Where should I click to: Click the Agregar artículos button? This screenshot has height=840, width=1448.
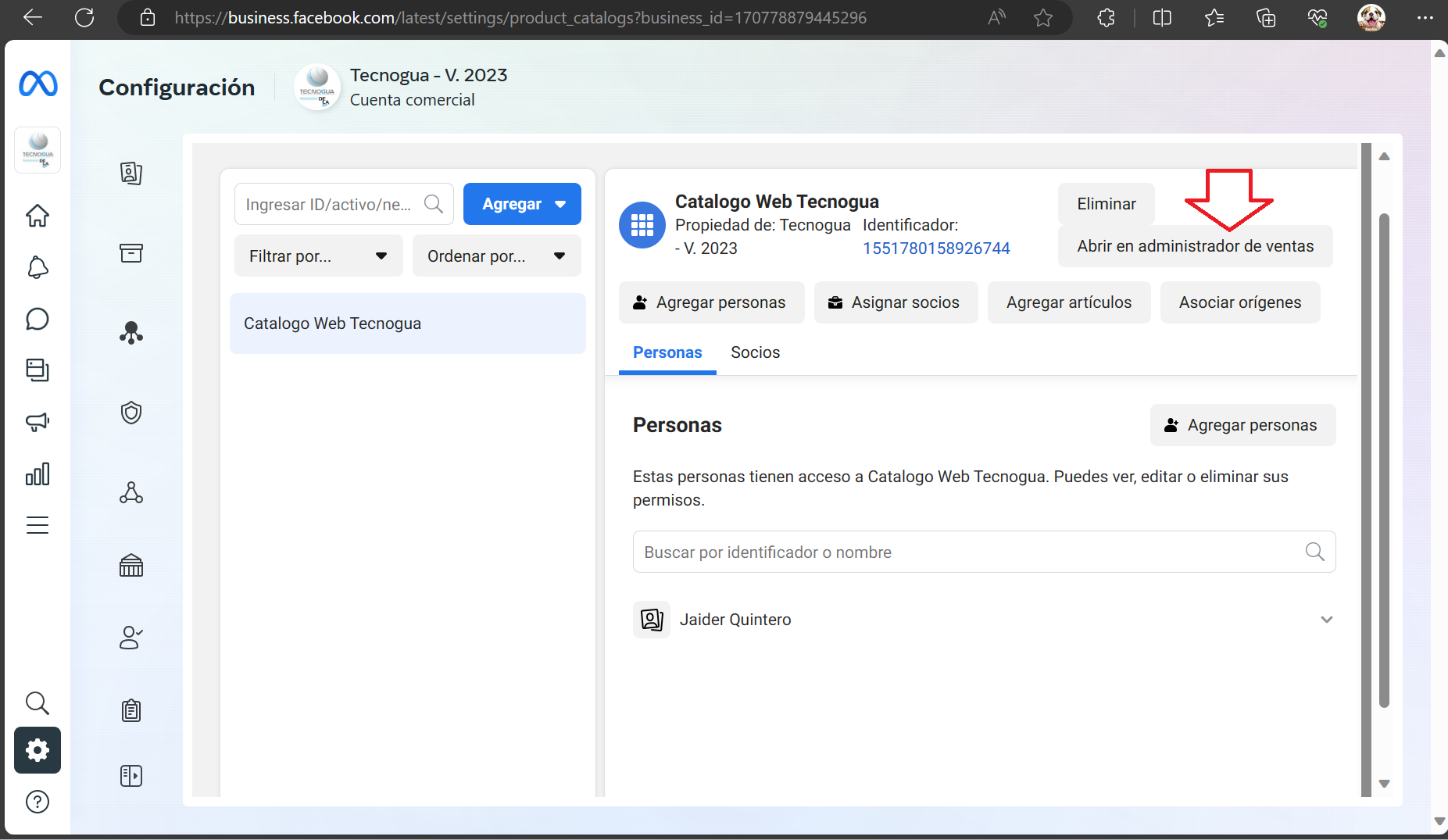tap(1069, 302)
